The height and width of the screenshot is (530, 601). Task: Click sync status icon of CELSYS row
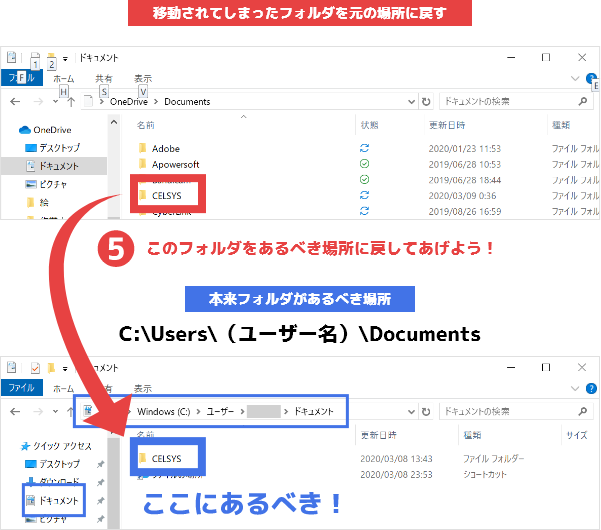[x=364, y=195]
